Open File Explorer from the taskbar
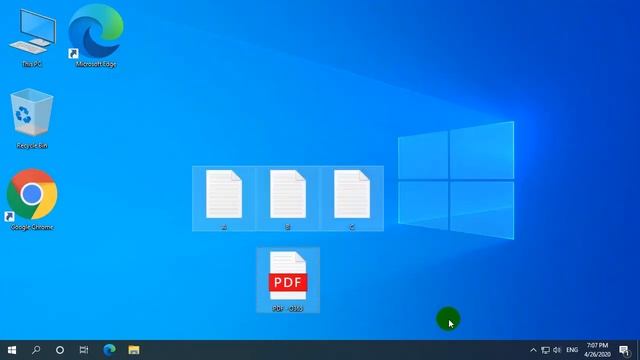 click(x=133, y=350)
